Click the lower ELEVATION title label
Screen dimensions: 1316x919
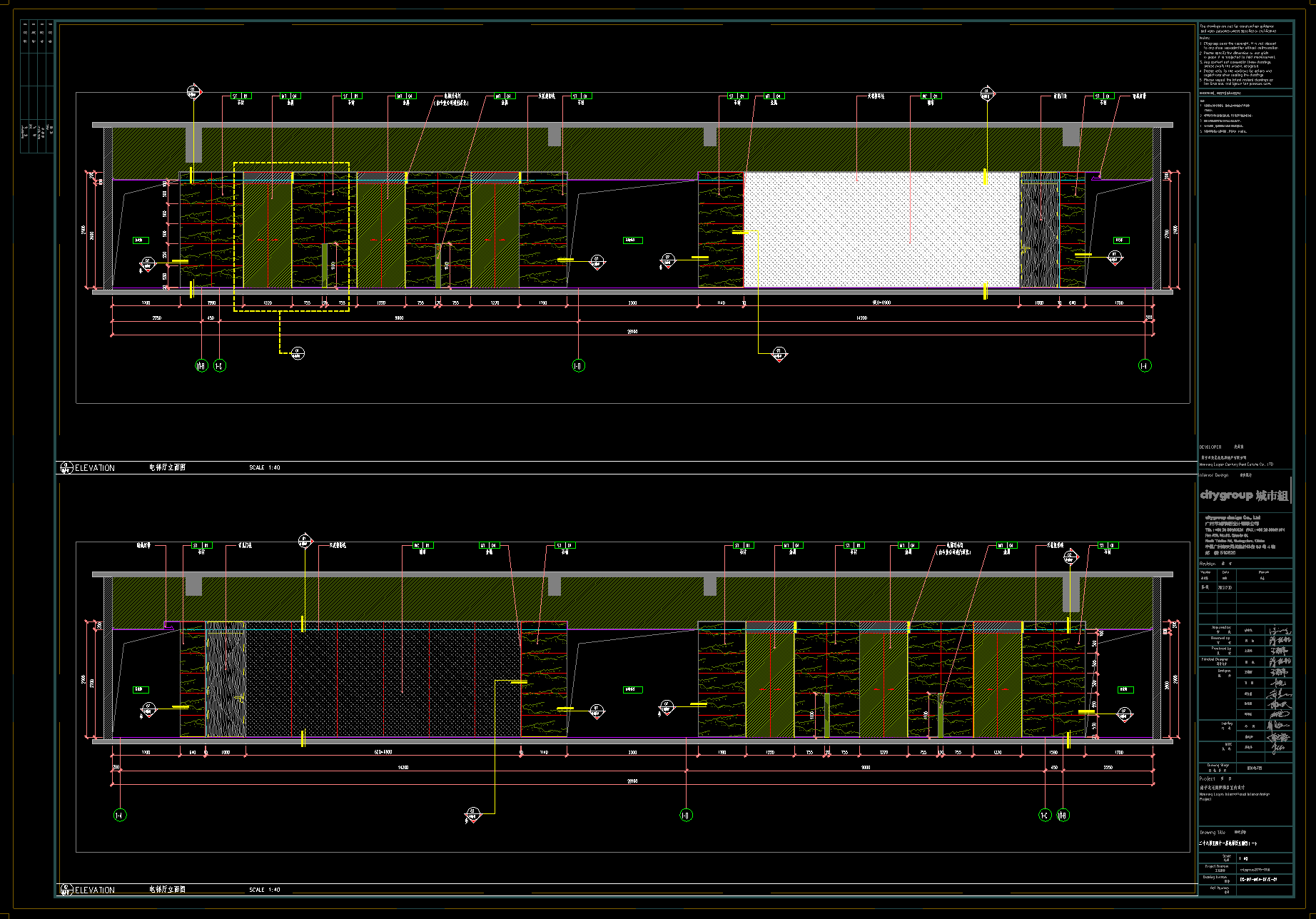pyautogui.click(x=94, y=890)
